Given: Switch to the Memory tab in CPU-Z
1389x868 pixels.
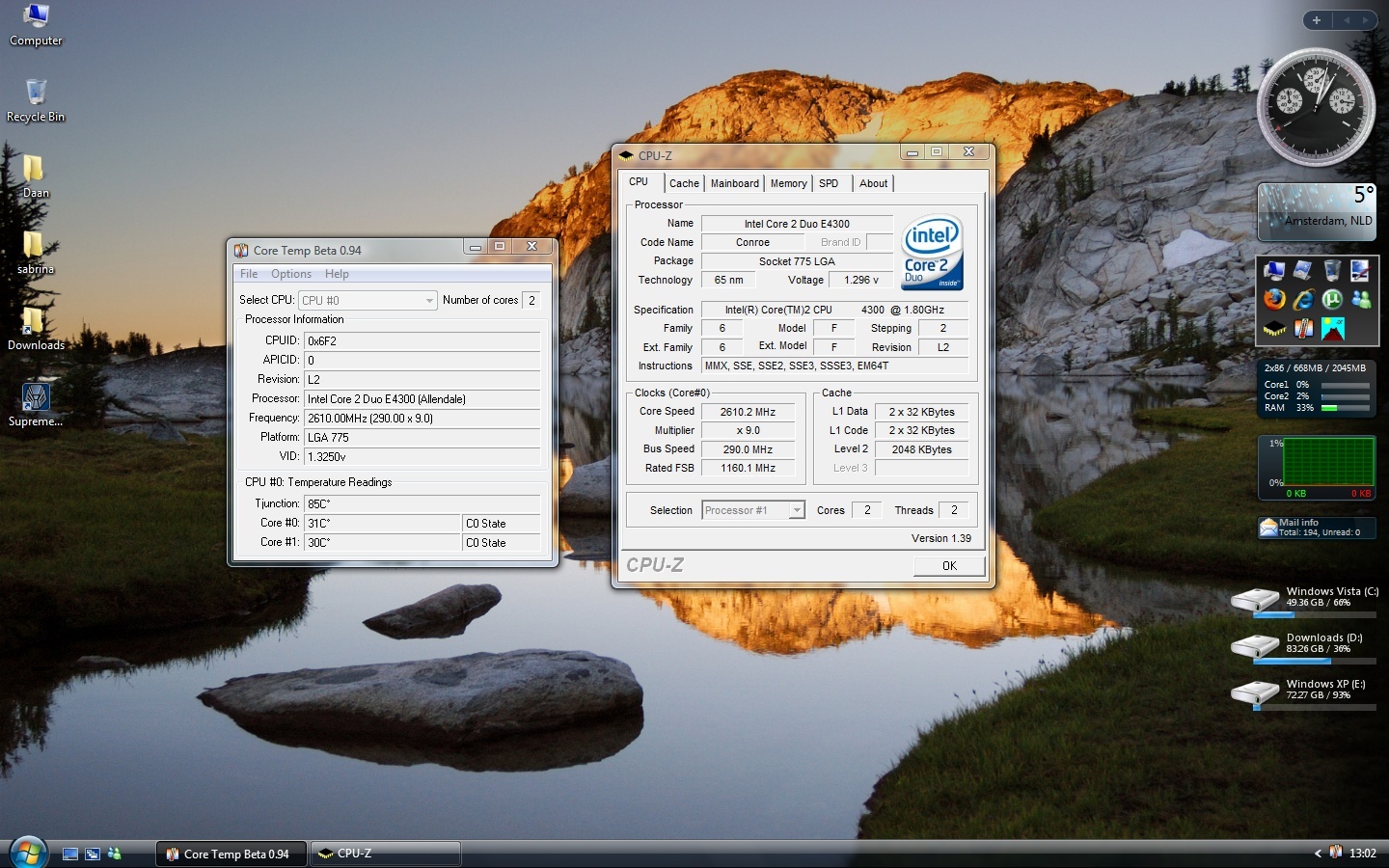Looking at the screenshot, I should (788, 183).
